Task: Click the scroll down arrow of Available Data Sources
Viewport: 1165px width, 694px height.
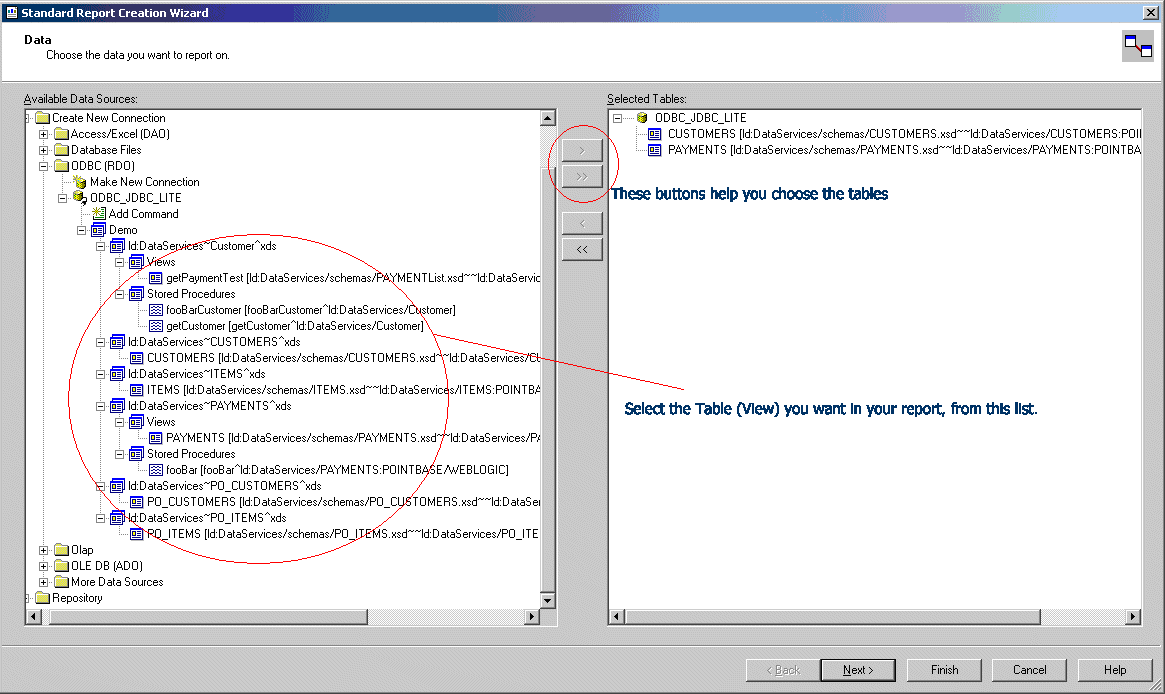Action: tap(548, 600)
